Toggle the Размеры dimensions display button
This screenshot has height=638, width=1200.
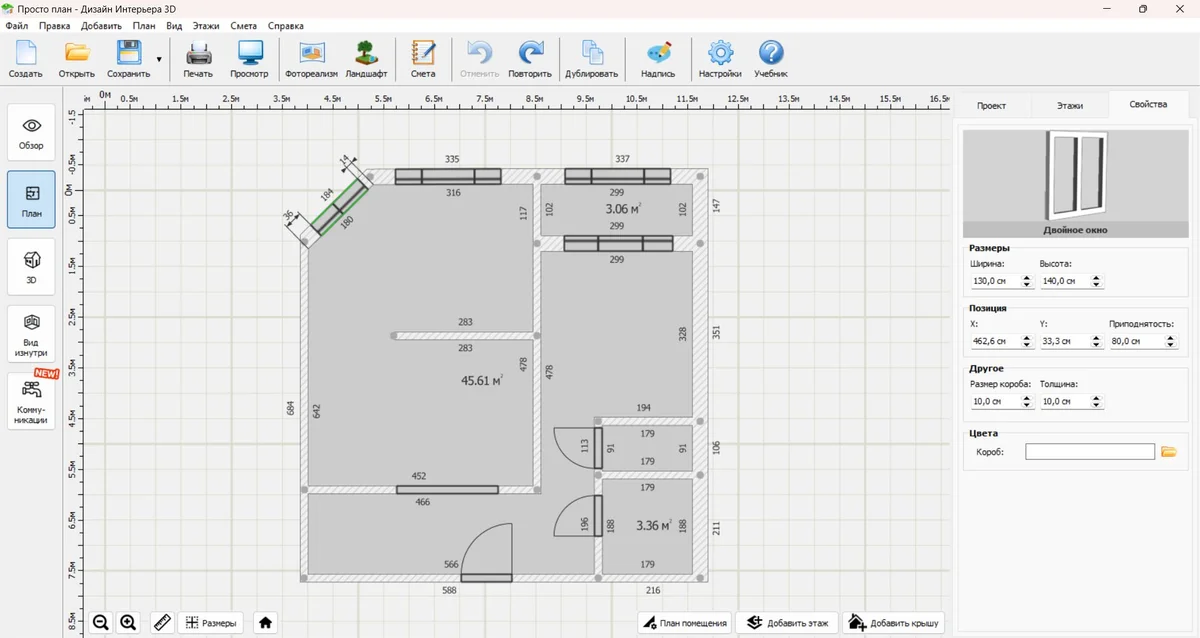pyautogui.click(x=211, y=623)
